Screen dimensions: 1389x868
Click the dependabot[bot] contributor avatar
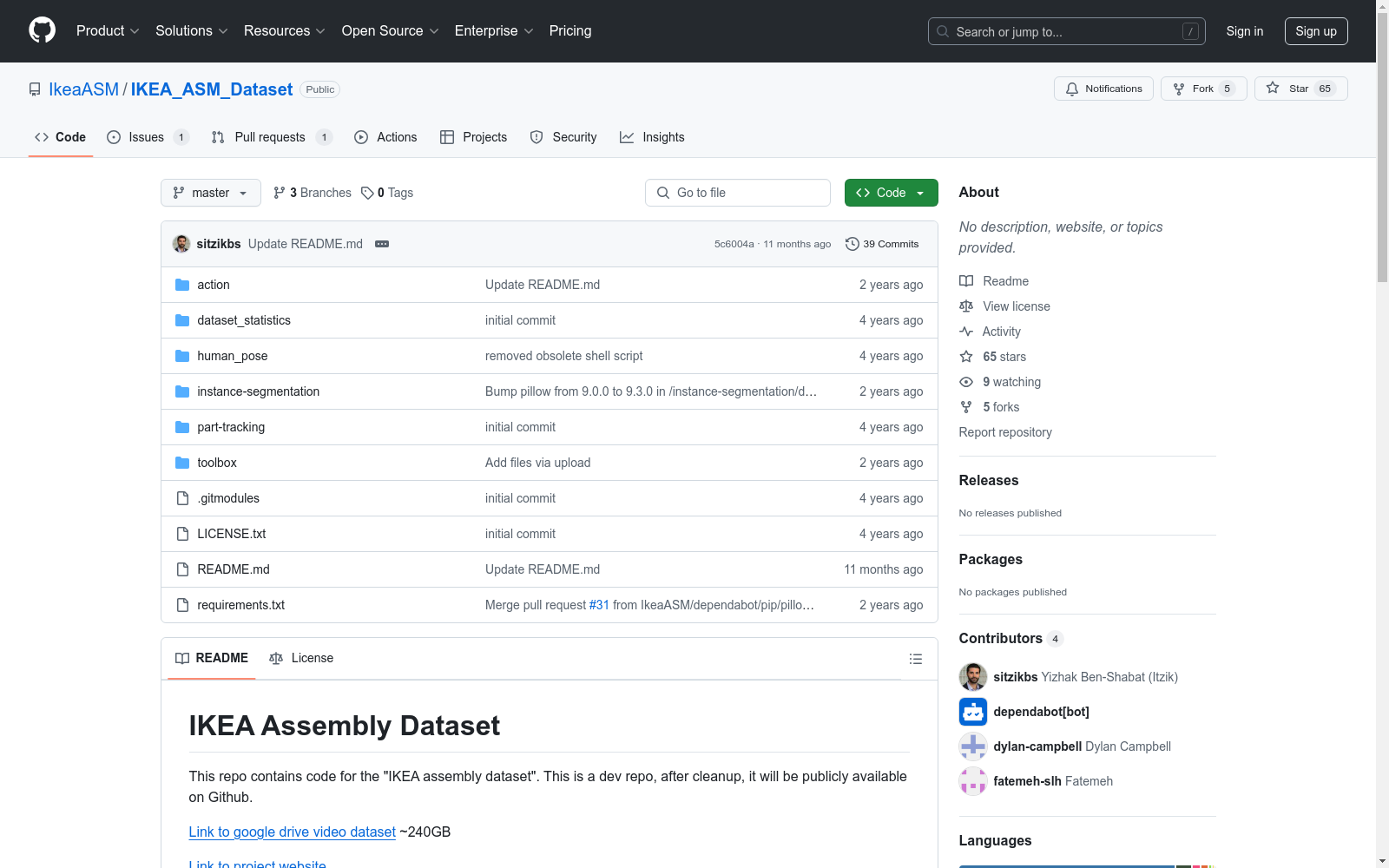[973, 712]
